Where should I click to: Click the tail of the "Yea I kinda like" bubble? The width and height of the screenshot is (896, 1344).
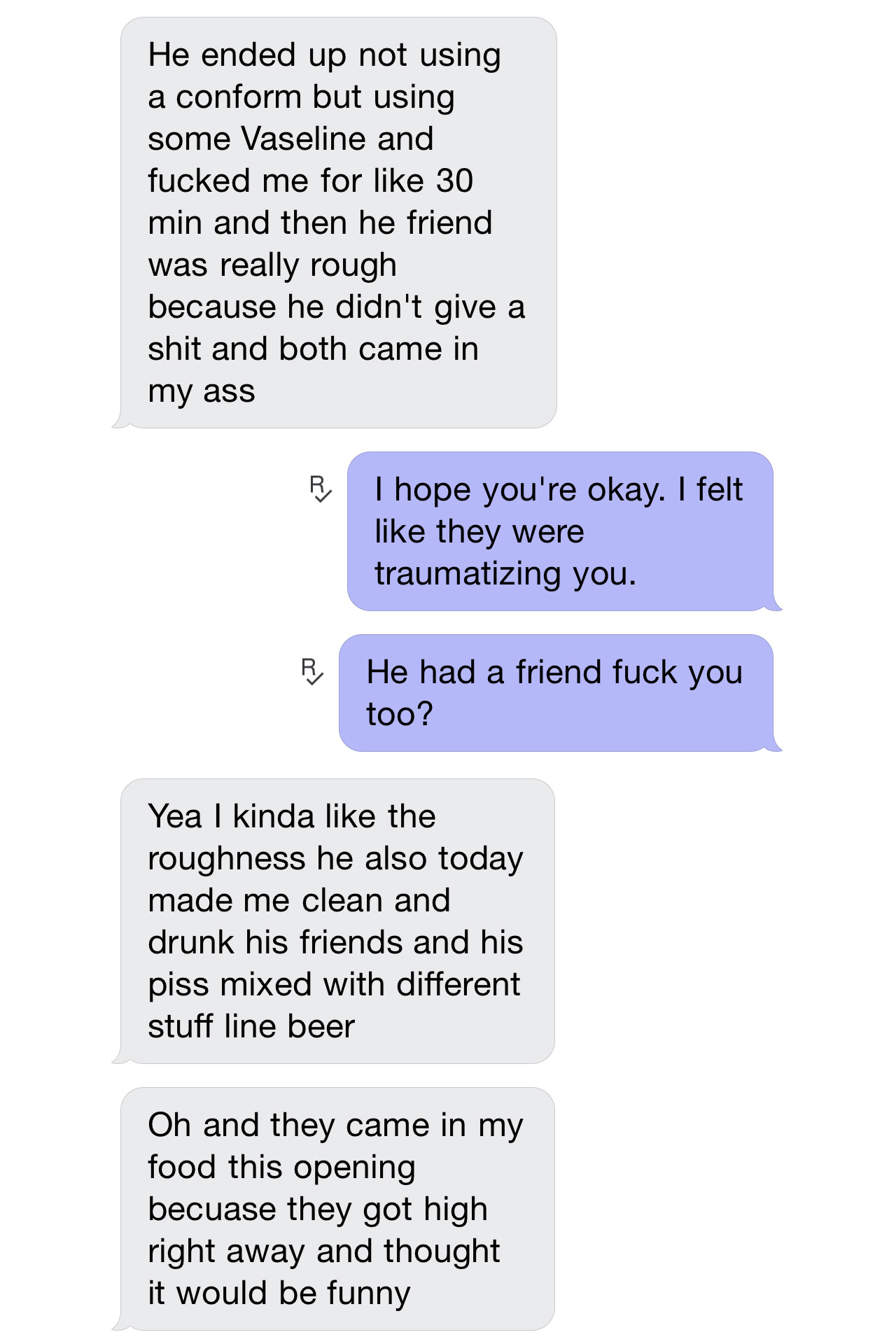pyautogui.click(x=119, y=1058)
